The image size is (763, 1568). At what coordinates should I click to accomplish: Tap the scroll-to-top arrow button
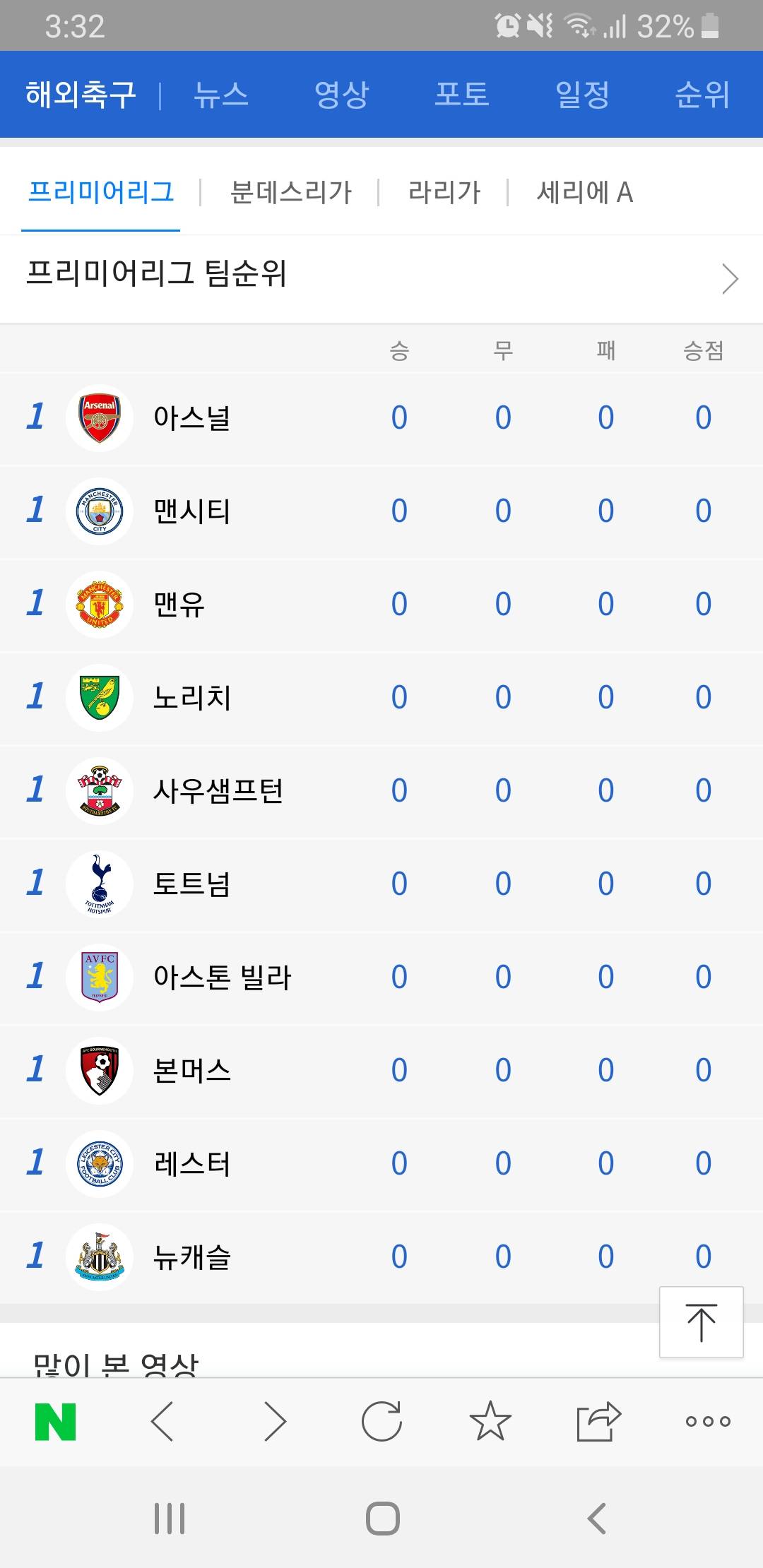coord(701,1322)
